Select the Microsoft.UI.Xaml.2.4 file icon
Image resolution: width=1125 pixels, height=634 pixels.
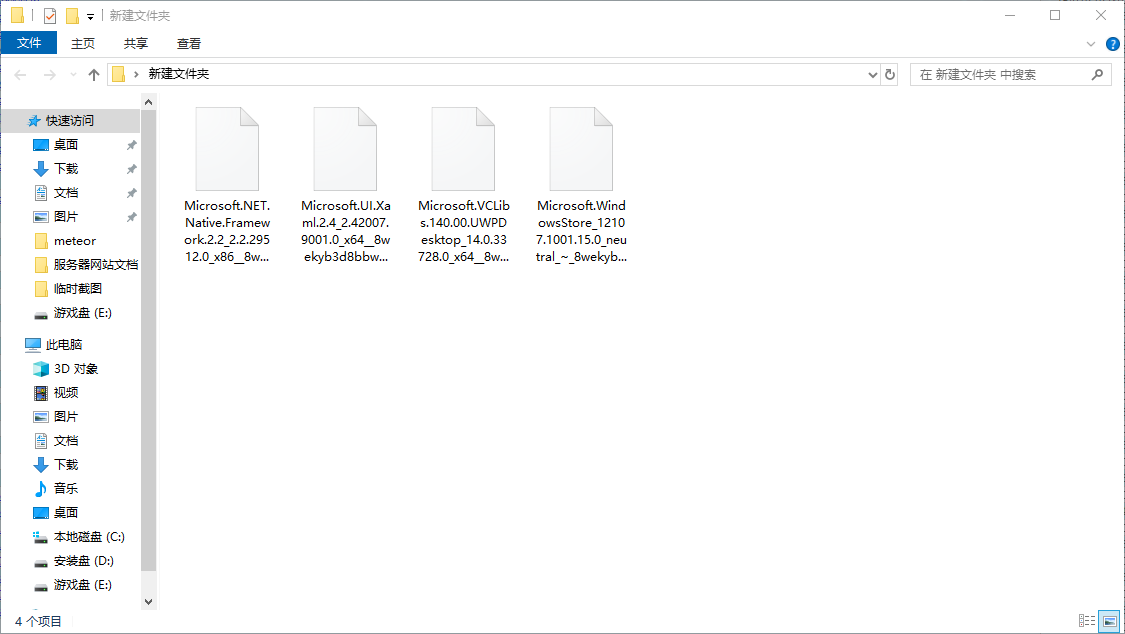pos(345,149)
